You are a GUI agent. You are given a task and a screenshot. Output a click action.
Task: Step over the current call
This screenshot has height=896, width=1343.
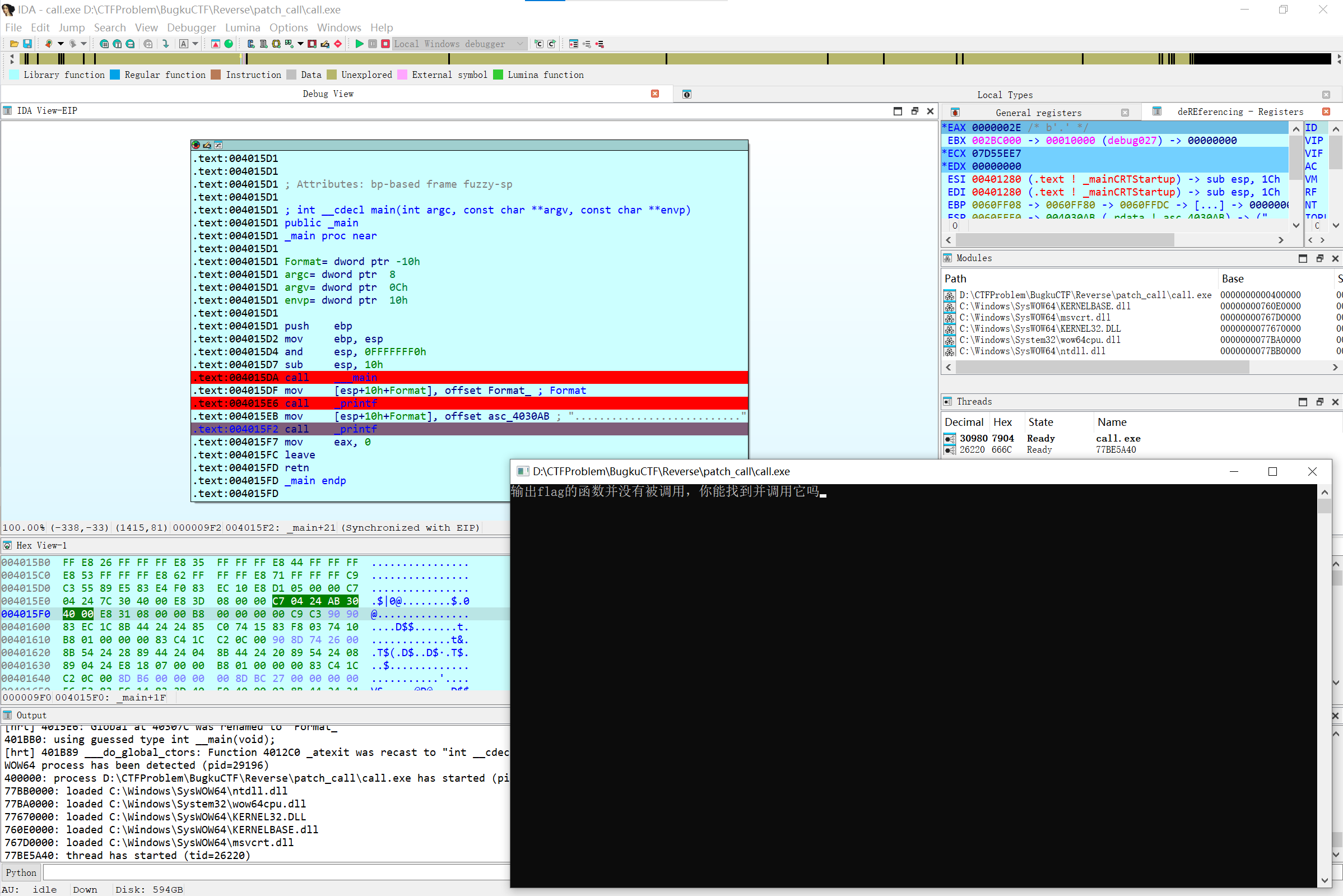(552, 44)
